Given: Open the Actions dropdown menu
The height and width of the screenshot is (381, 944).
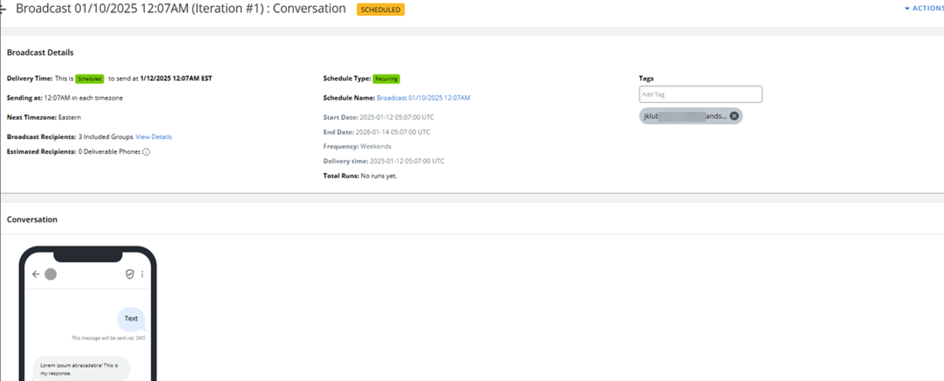Looking at the screenshot, I should (x=925, y=8).
